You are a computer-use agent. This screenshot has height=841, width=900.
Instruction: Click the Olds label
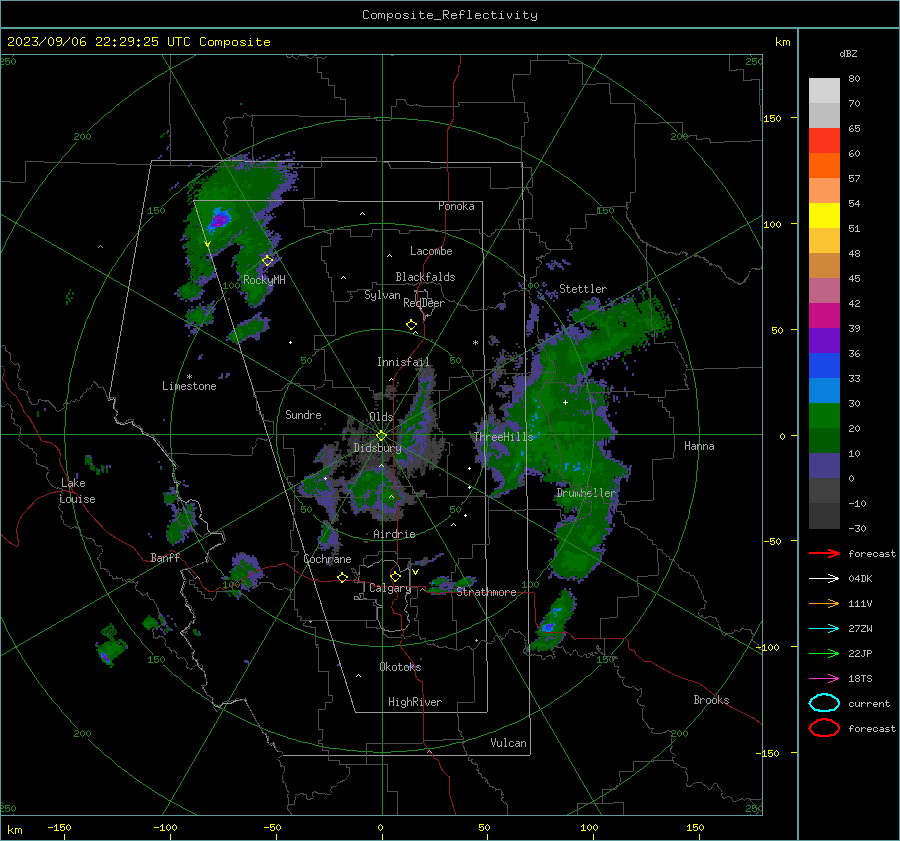tap(381, 417)
